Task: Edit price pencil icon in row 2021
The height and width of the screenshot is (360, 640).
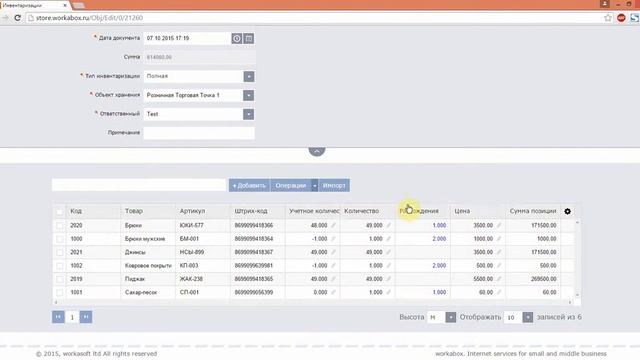Action: coord(499,252)
